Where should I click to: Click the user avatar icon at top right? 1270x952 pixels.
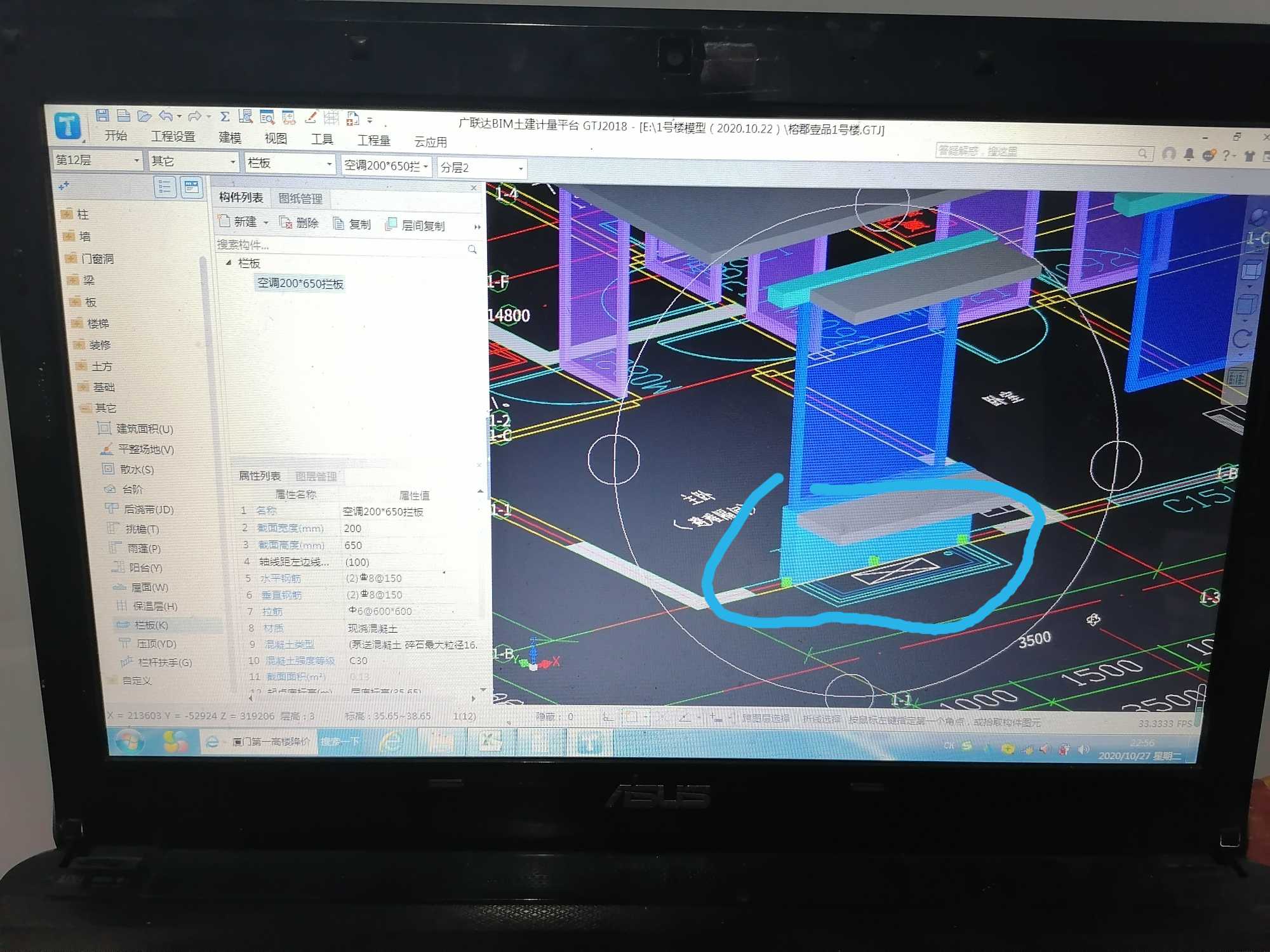(x=1168, y=154)
